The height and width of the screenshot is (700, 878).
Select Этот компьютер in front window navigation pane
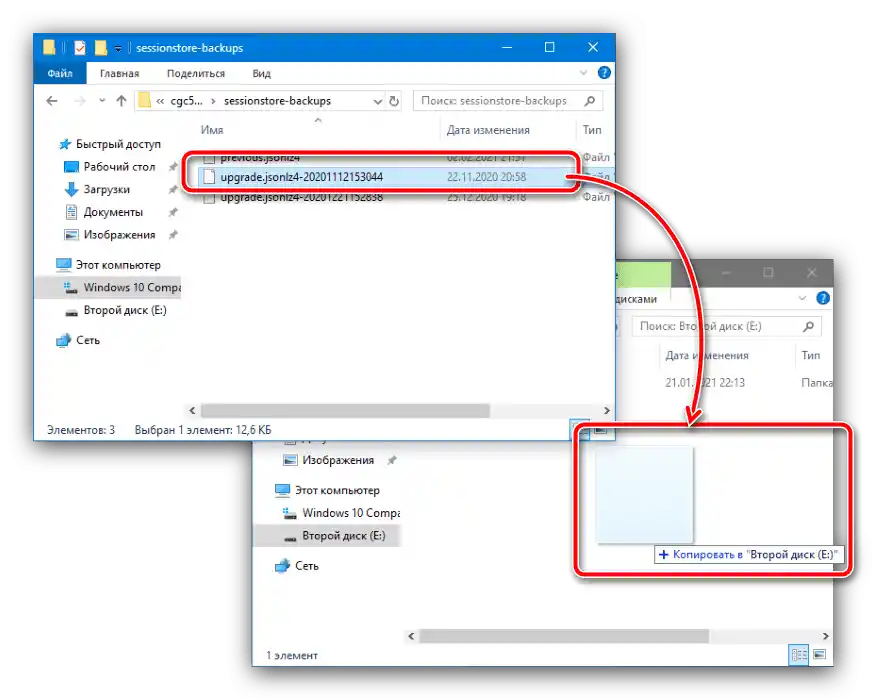click(118, 265)
